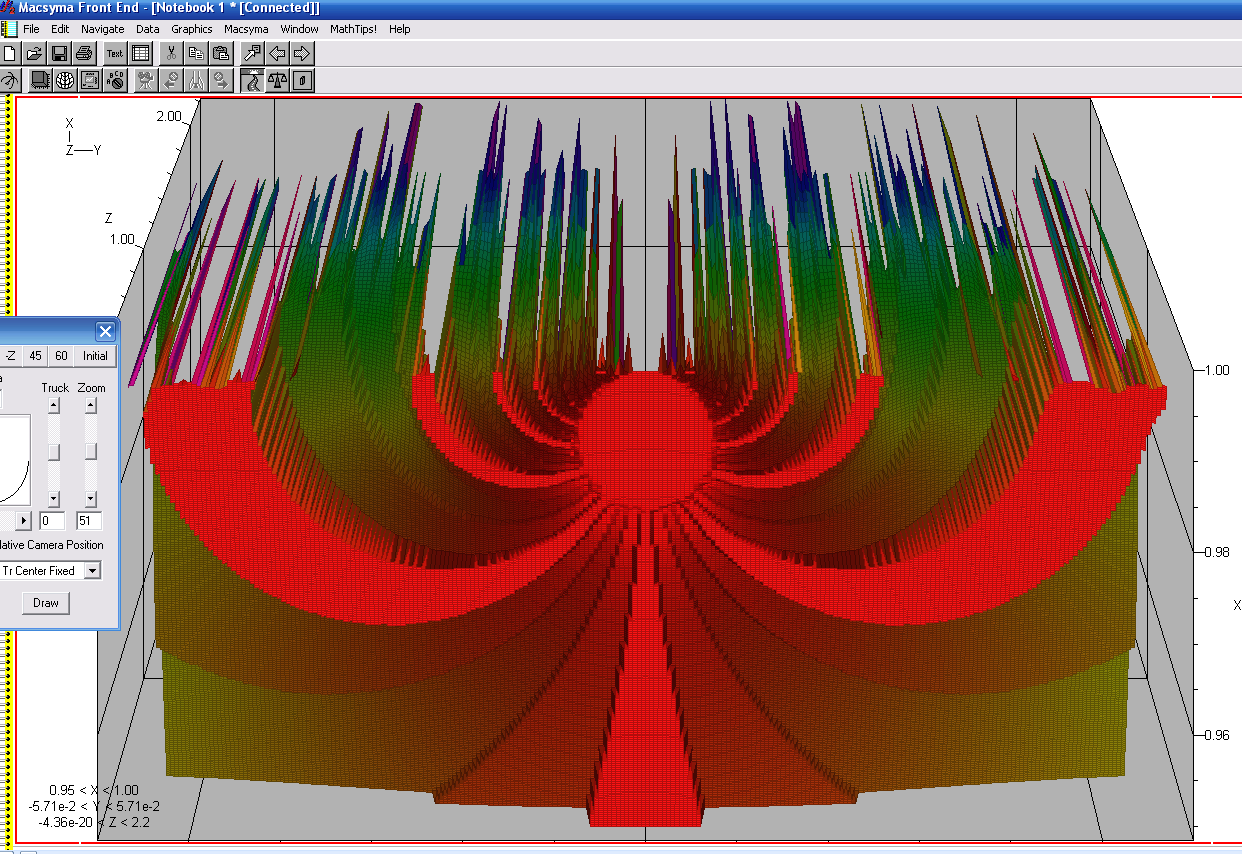This screenshot has width=1242, height=854.
Task: Open the folder icon to load file
Action: tap(34, 54)
